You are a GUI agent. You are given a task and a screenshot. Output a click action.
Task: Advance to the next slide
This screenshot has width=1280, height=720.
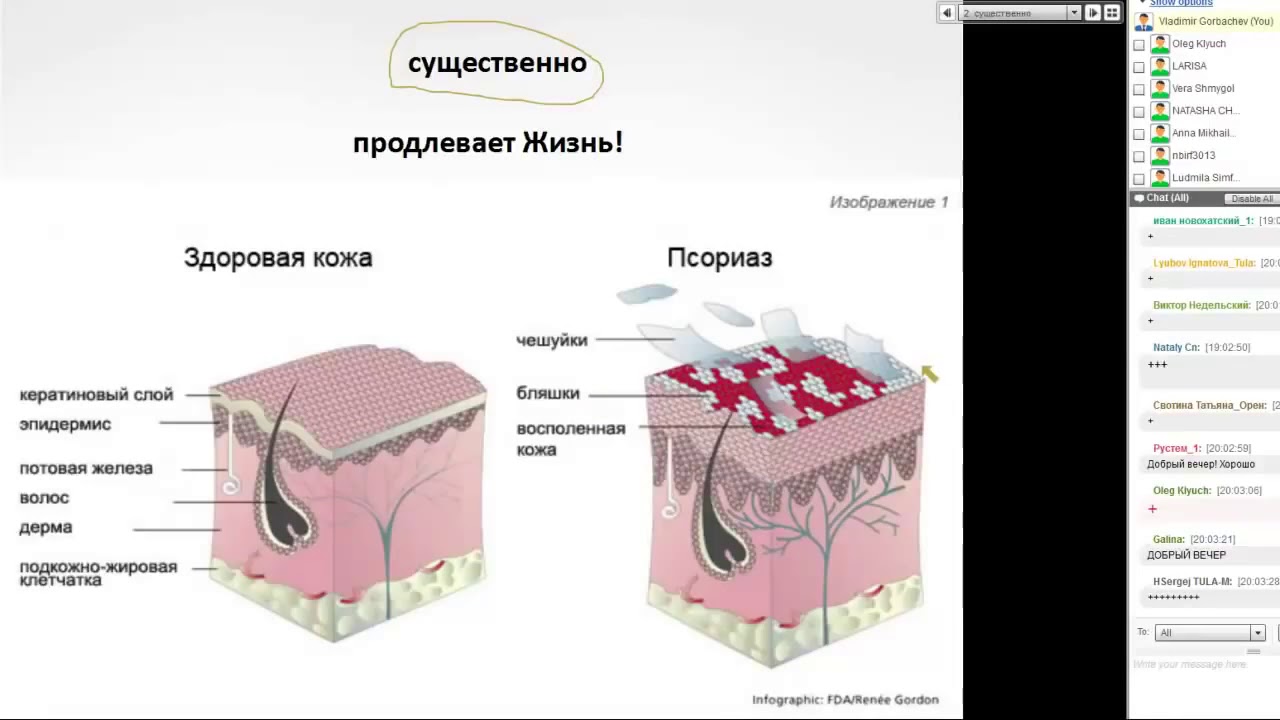[x=1093, y=13]
